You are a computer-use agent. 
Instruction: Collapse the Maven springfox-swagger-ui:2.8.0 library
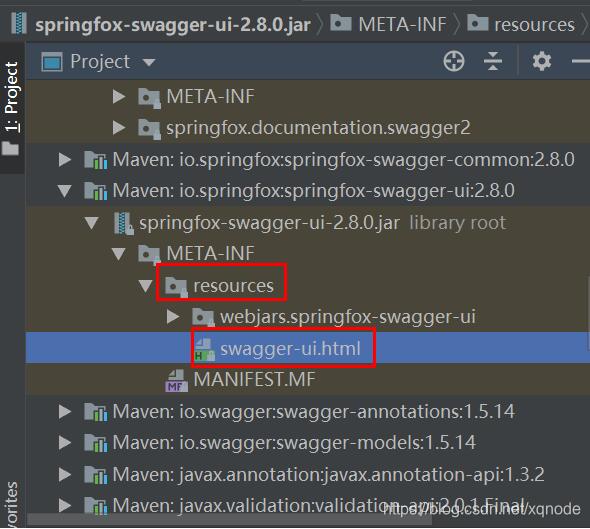tap(65, 191)
